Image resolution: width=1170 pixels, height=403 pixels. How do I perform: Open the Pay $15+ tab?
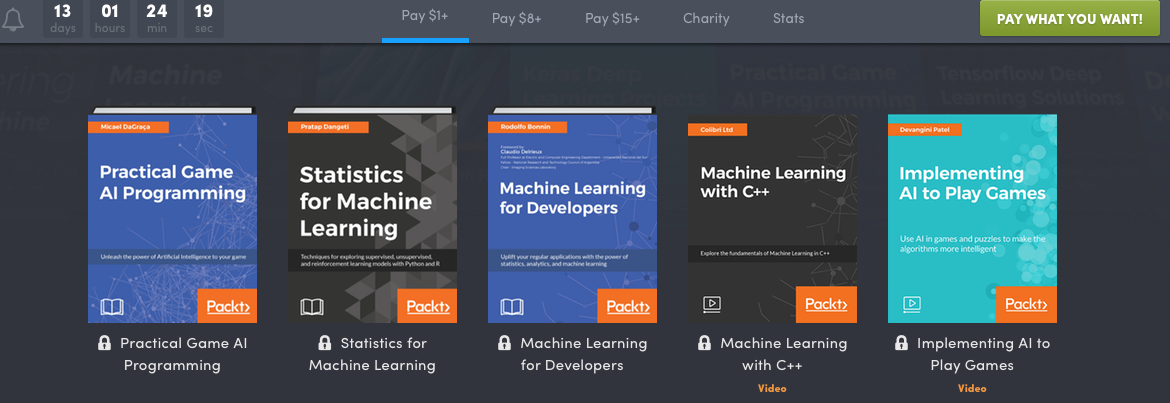click(x=612, y=19)
